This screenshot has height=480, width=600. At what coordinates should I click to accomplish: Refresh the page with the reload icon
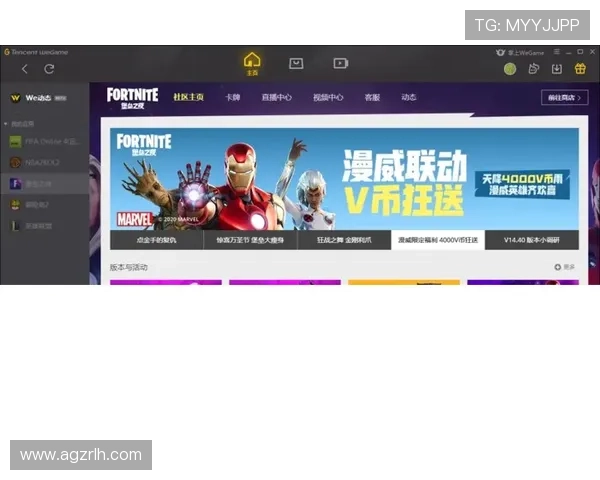click(49, 69)
